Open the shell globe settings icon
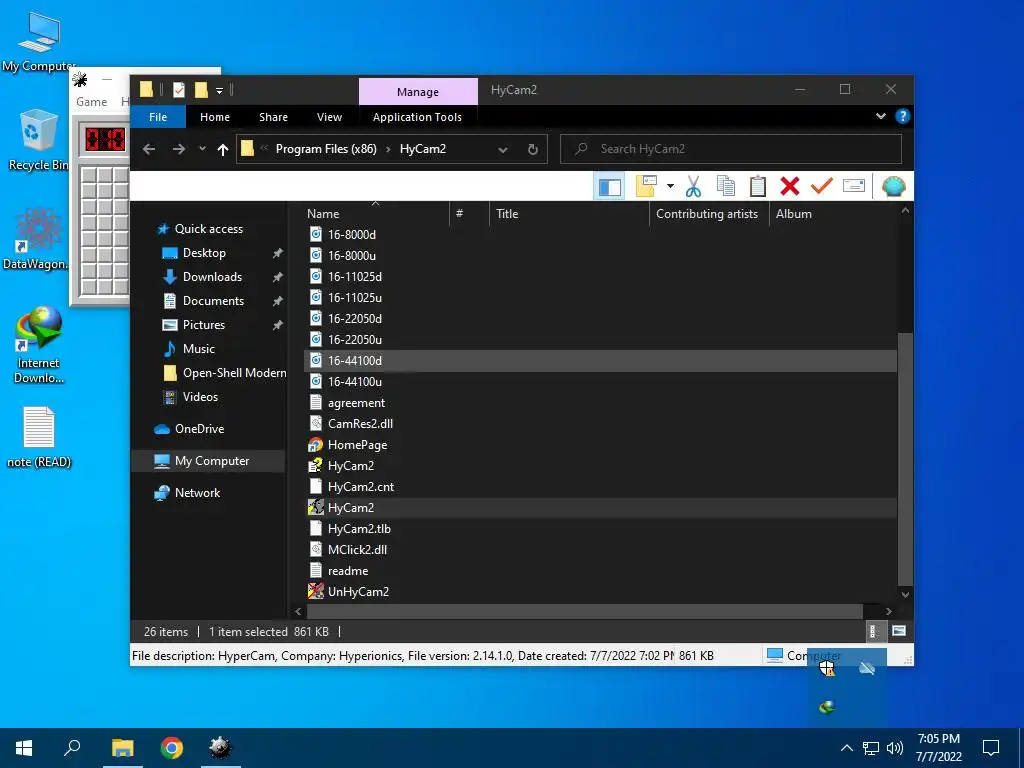1024x768 pixels. [x=893, y=187]
